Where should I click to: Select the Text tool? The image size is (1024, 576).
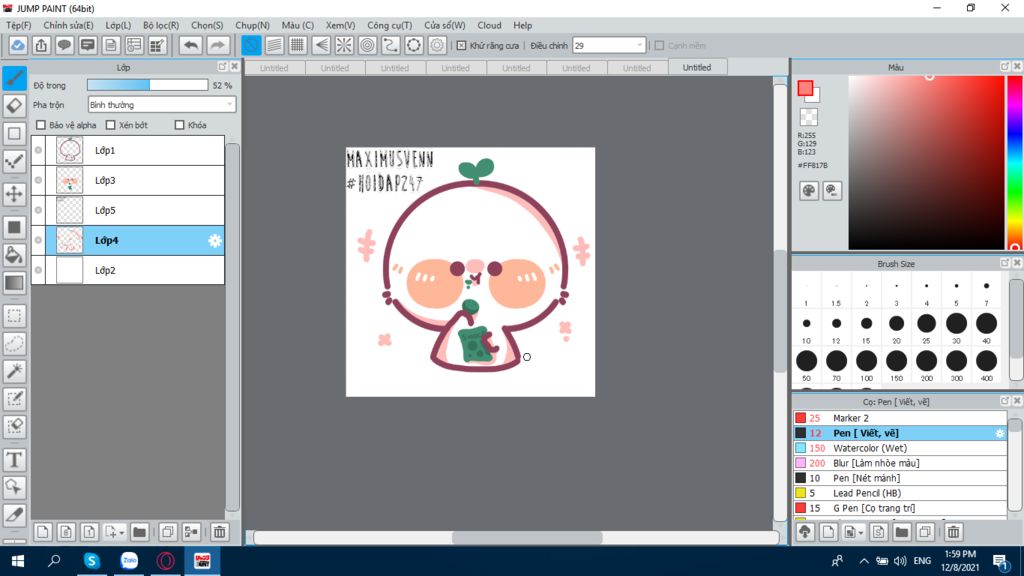(14, 460)
